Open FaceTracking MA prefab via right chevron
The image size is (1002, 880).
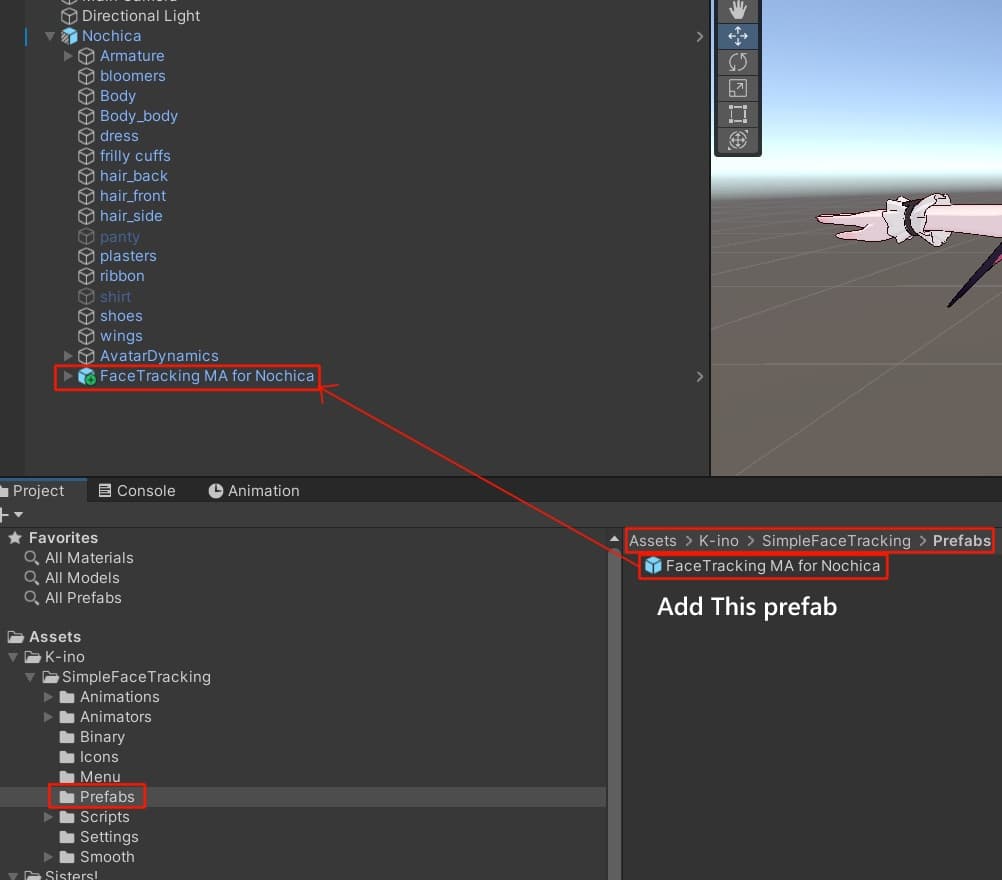click(x=700, y=377)
